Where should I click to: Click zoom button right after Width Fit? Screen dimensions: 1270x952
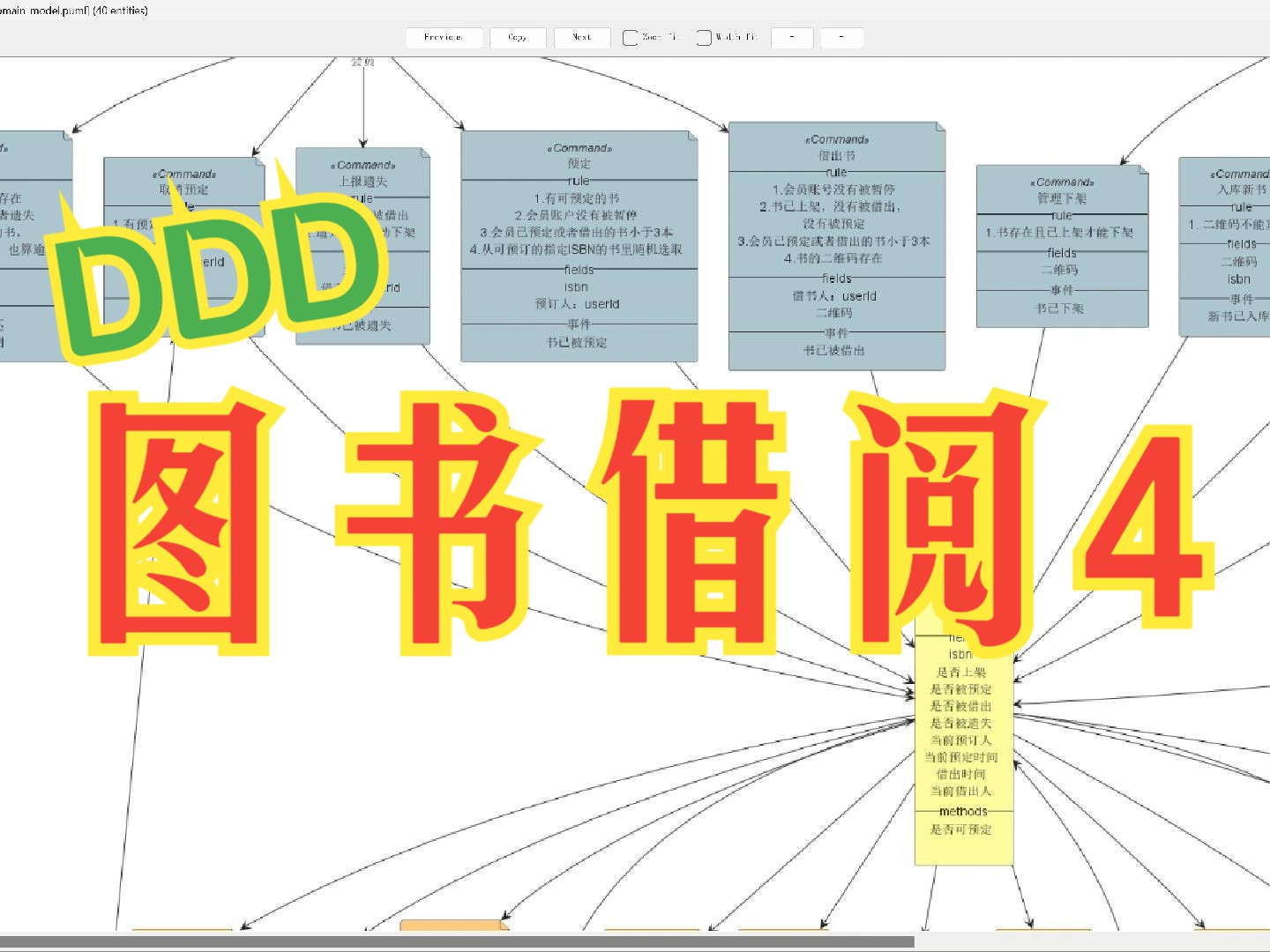(x=792, y=37)
